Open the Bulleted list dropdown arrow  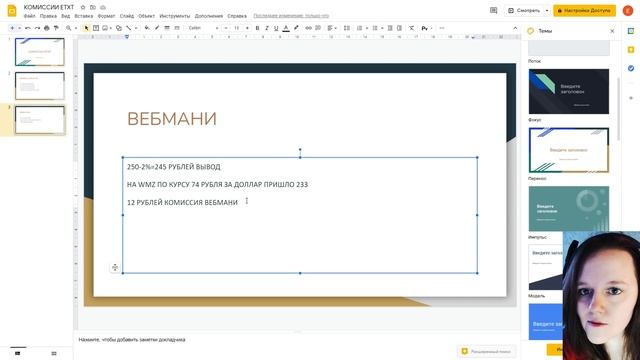[382, 28]
